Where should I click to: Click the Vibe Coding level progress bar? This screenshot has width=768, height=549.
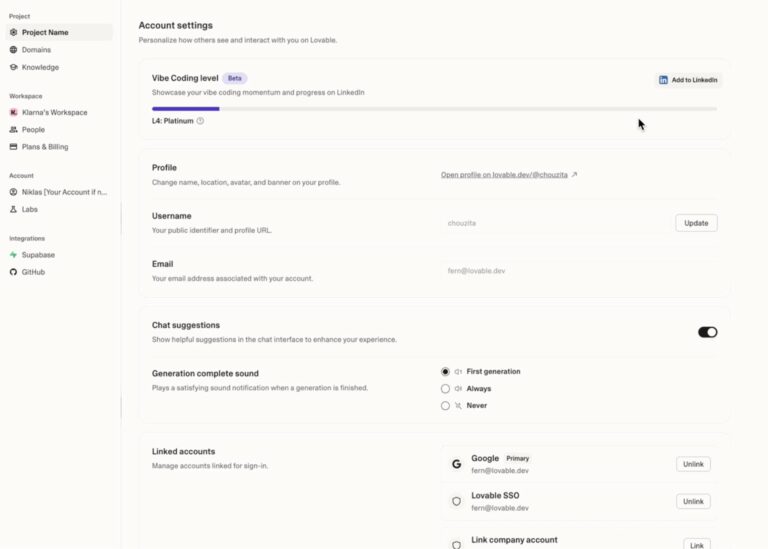pyautogui.click(x=434, y=108)
